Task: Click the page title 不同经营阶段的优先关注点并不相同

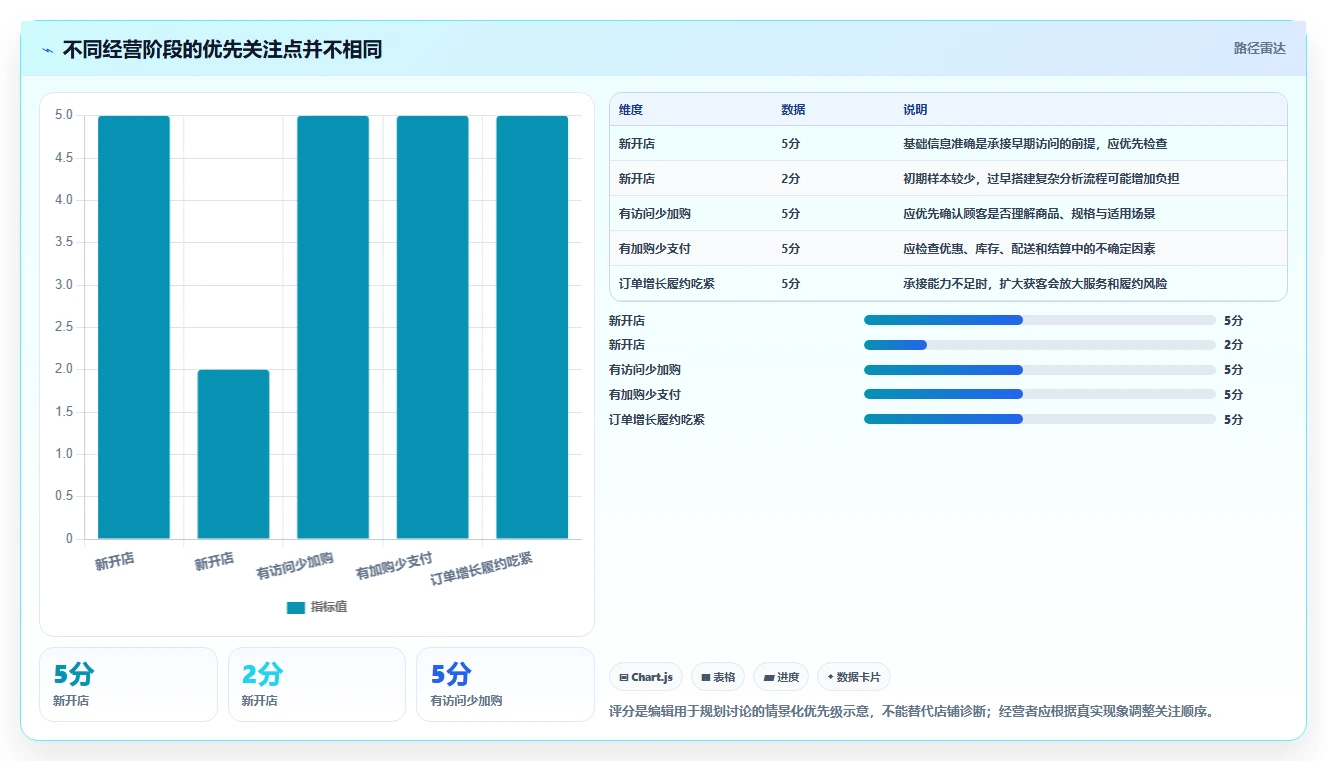Action: click(x=222, y=49)
